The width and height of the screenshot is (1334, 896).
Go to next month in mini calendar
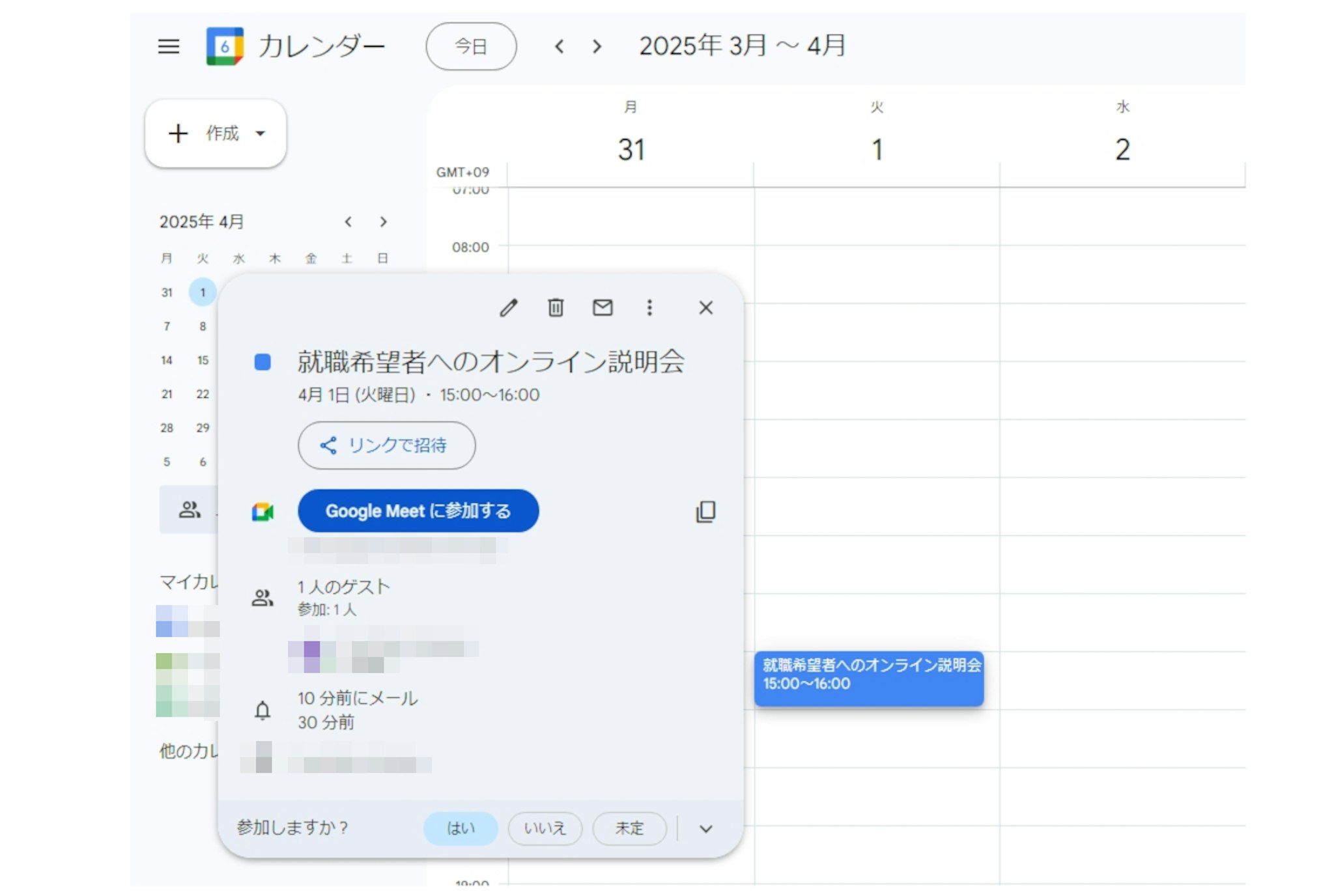(x=384, y=222)
